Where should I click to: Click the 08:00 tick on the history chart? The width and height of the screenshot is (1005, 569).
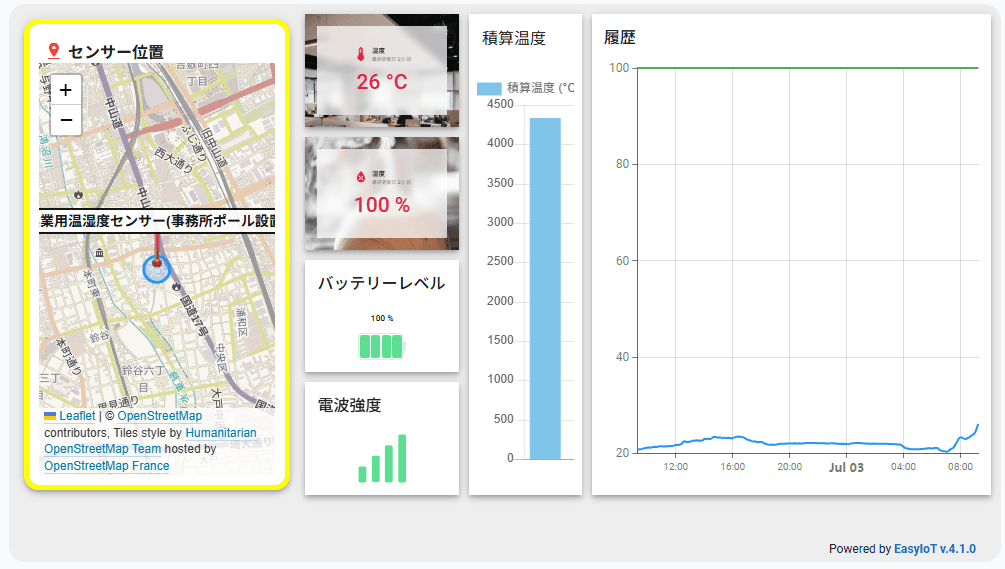click(x=960, y=466)
